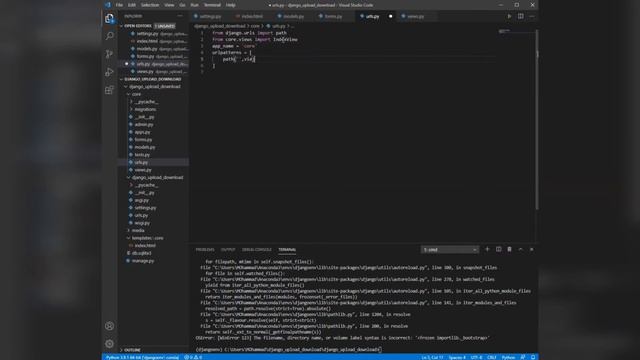The height and width of the screenshot is (360, 640).
Task: Switch to models.py editor tab
Action: (293, 16)
